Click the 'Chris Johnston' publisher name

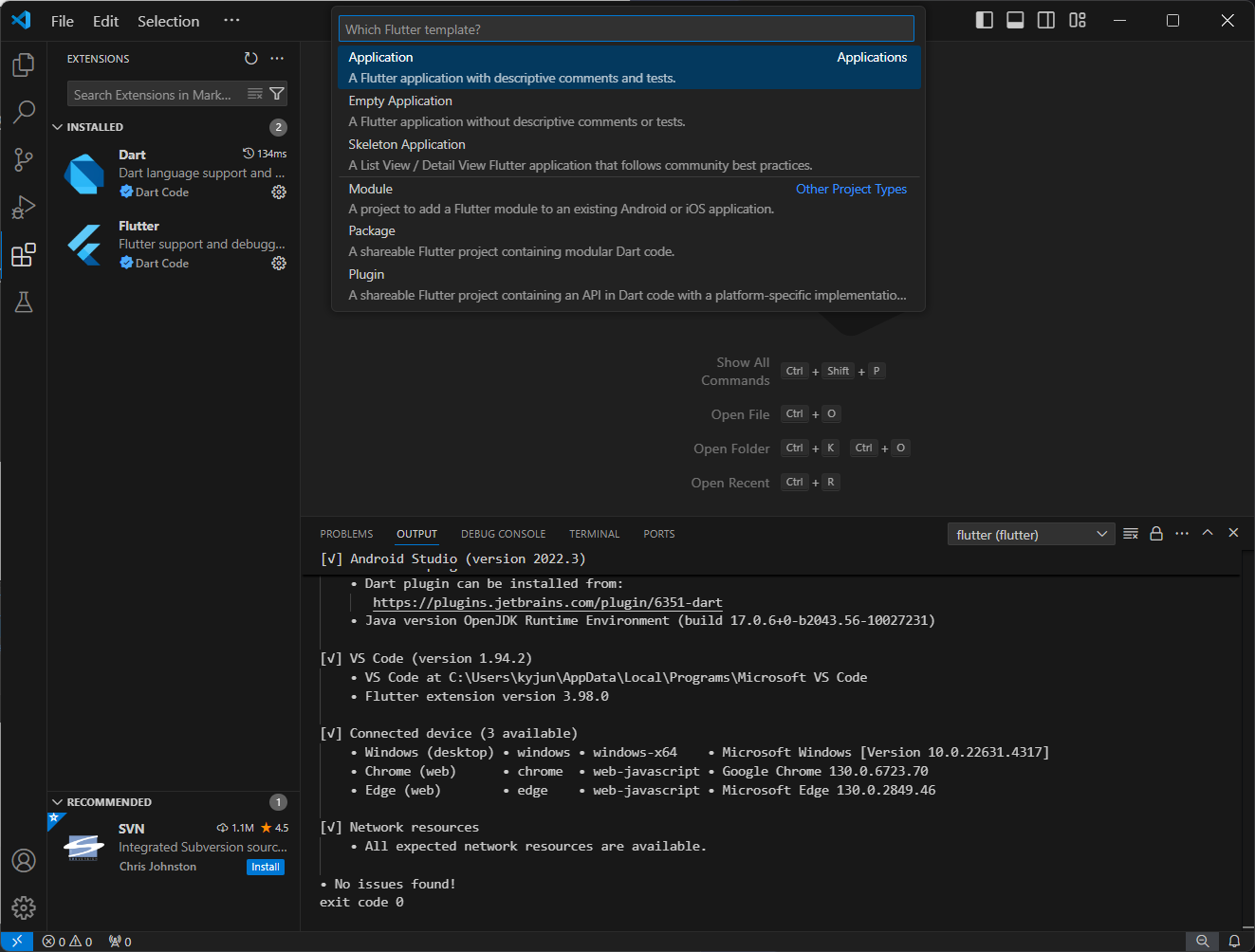[157, 867]
